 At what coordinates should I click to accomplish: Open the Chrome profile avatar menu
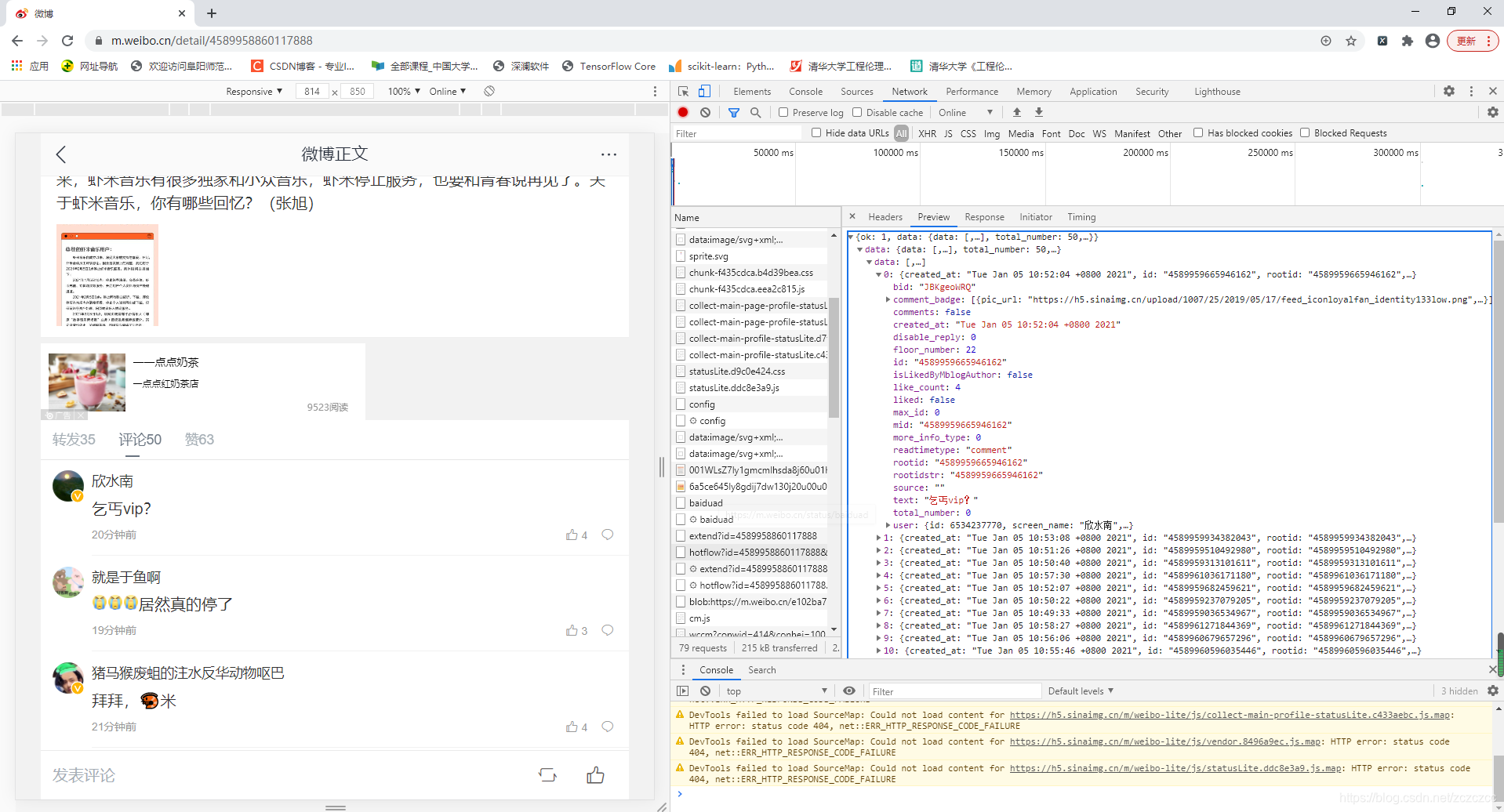click(x=1433, y=41)
